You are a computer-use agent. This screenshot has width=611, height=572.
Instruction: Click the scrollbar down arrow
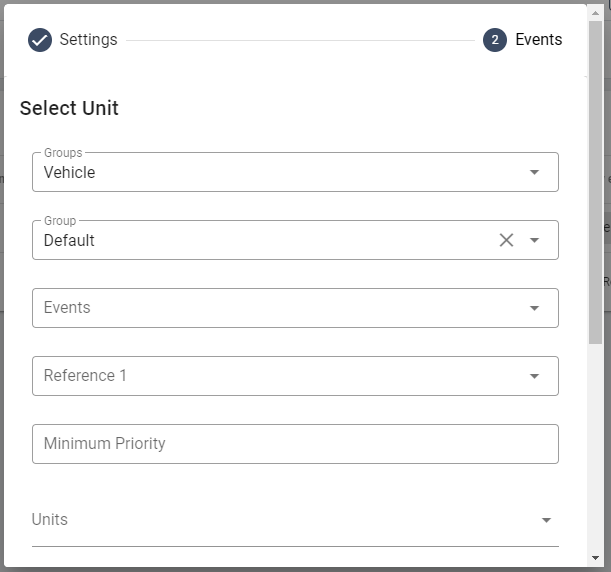[x=596, y=558]
